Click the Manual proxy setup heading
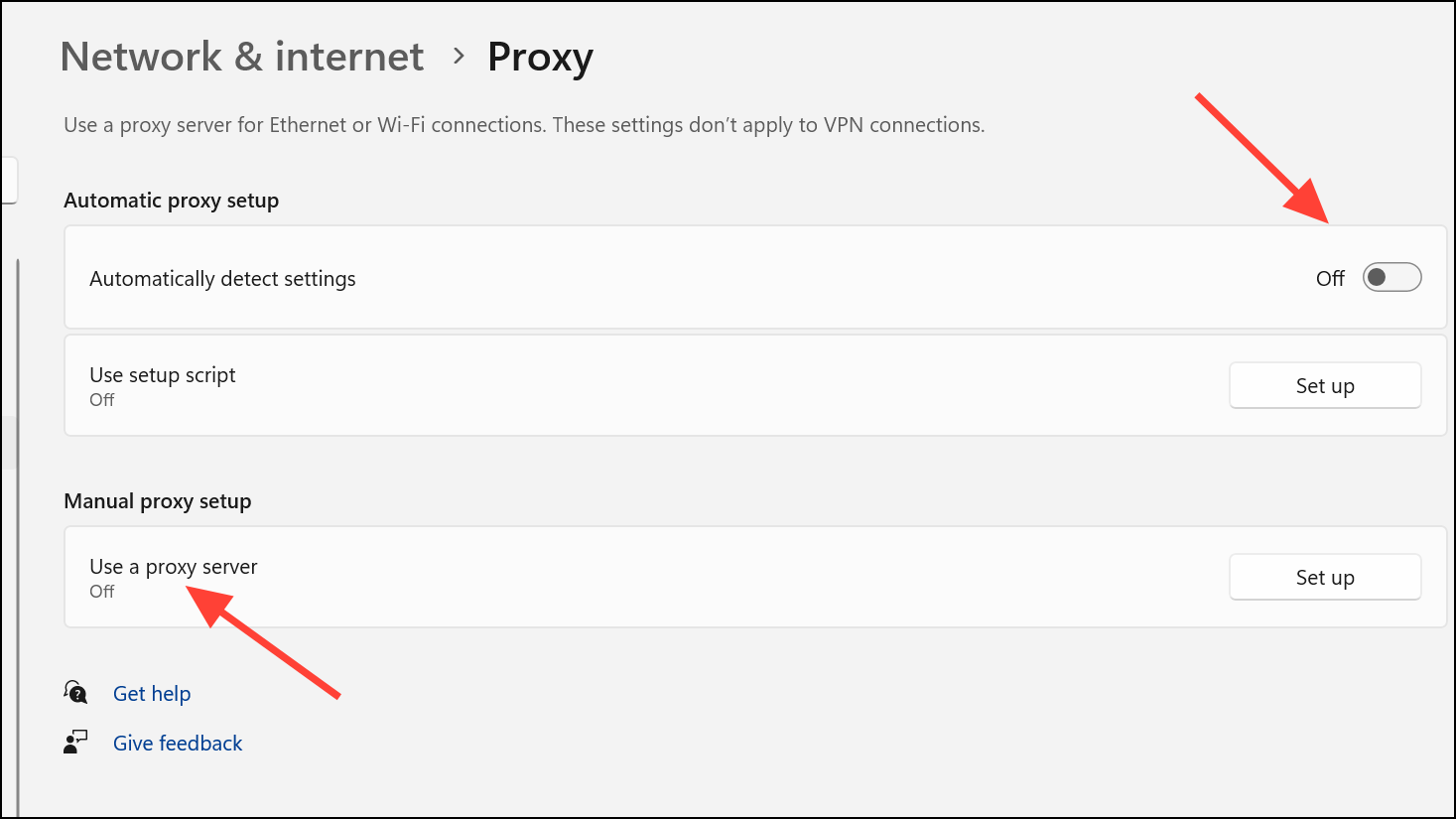Screen dimensions: 1456x819 tap(158, 501)
